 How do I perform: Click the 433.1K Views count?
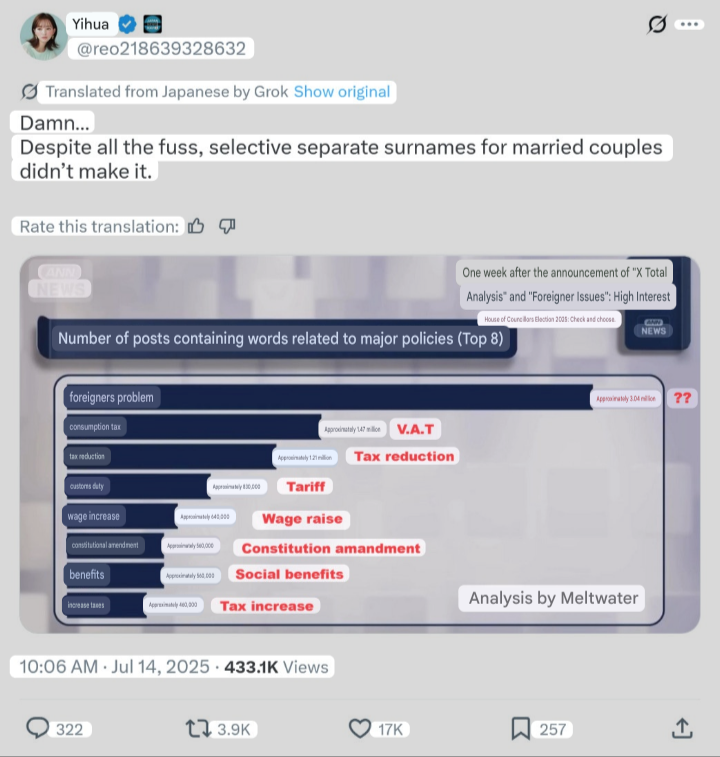coord(276,667)
